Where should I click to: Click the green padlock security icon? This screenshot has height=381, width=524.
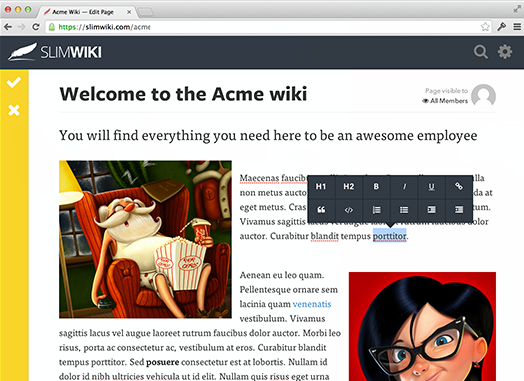(52, 27)
